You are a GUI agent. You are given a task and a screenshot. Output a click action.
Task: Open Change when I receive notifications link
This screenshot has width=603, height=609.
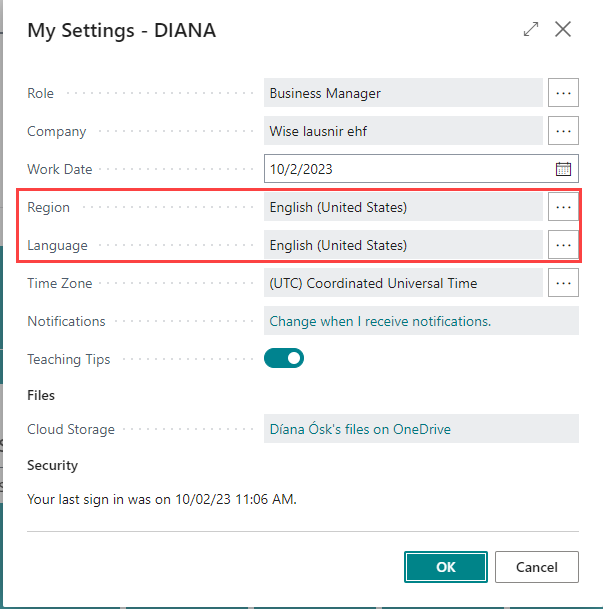[x=380, y=321]
